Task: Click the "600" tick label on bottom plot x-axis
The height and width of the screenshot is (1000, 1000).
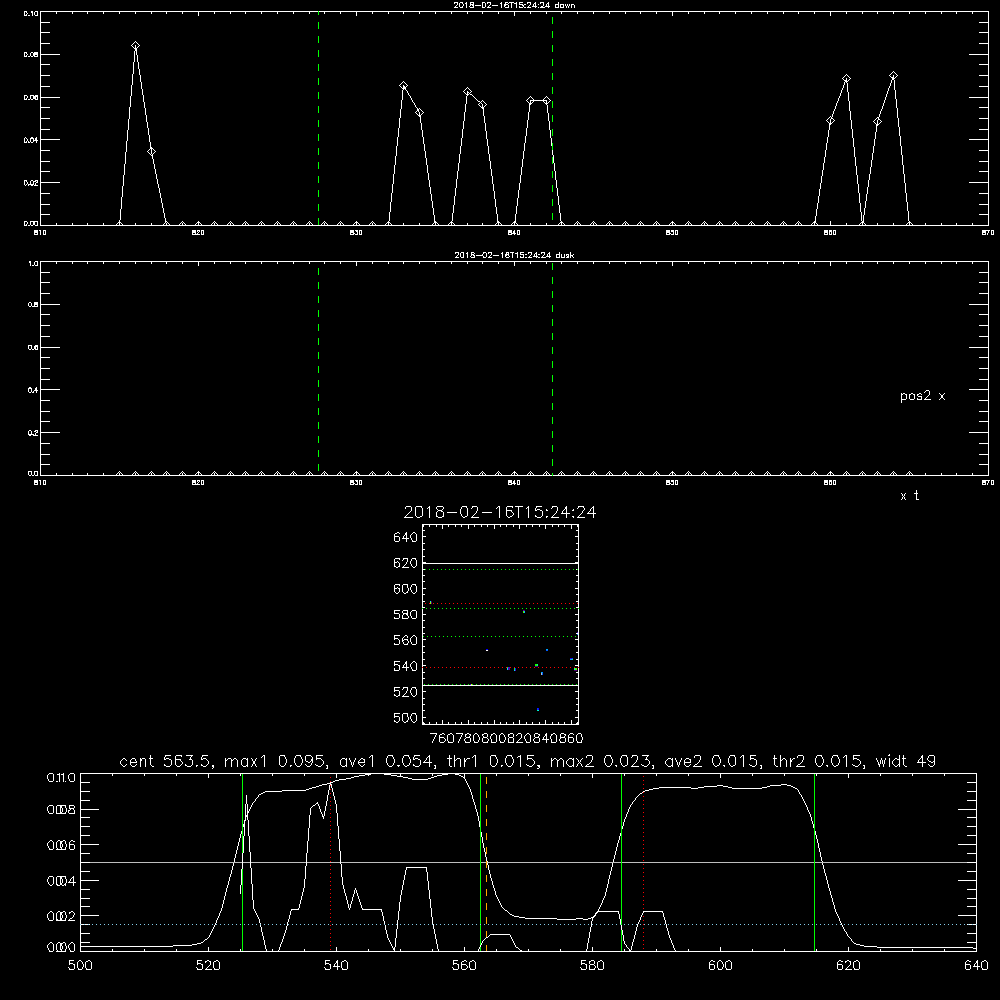Action: (x=720, y=966)
